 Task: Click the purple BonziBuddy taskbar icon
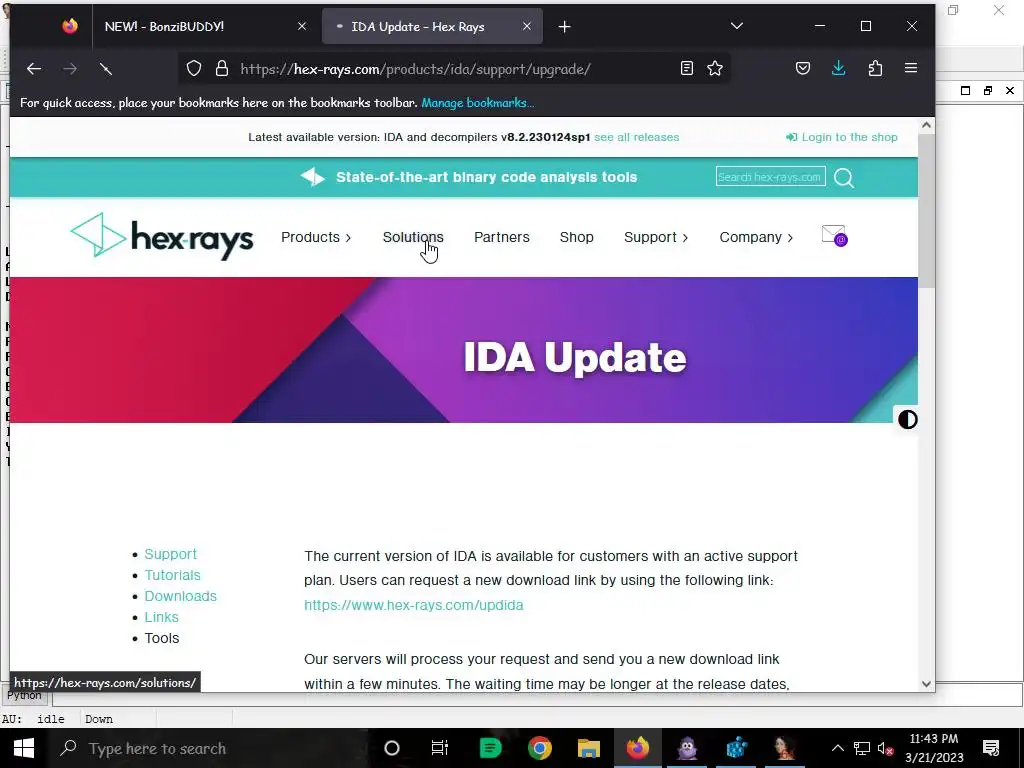tap(687, 748)
